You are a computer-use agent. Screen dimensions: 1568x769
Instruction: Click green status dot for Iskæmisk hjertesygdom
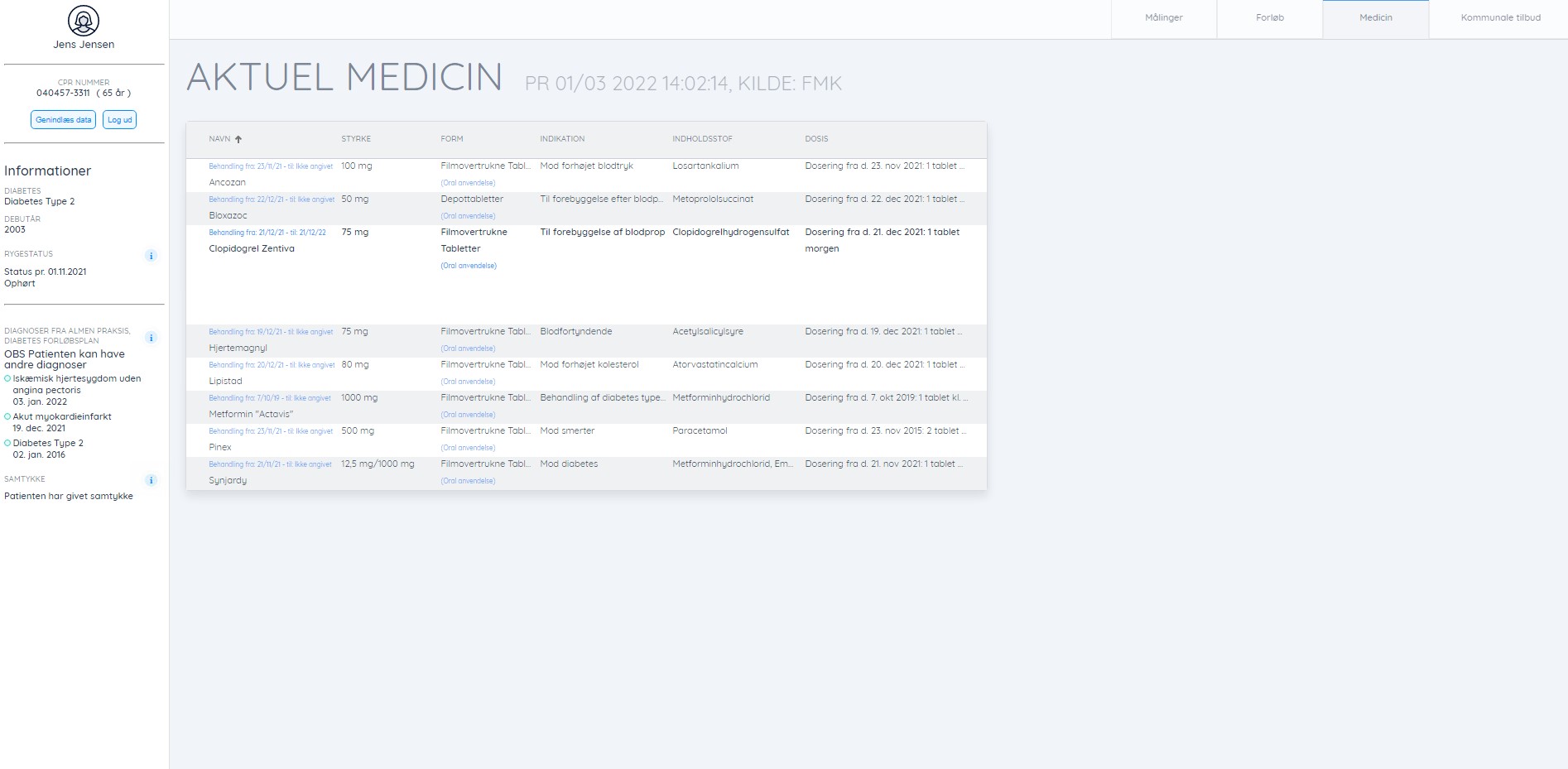tap(8, 379)
